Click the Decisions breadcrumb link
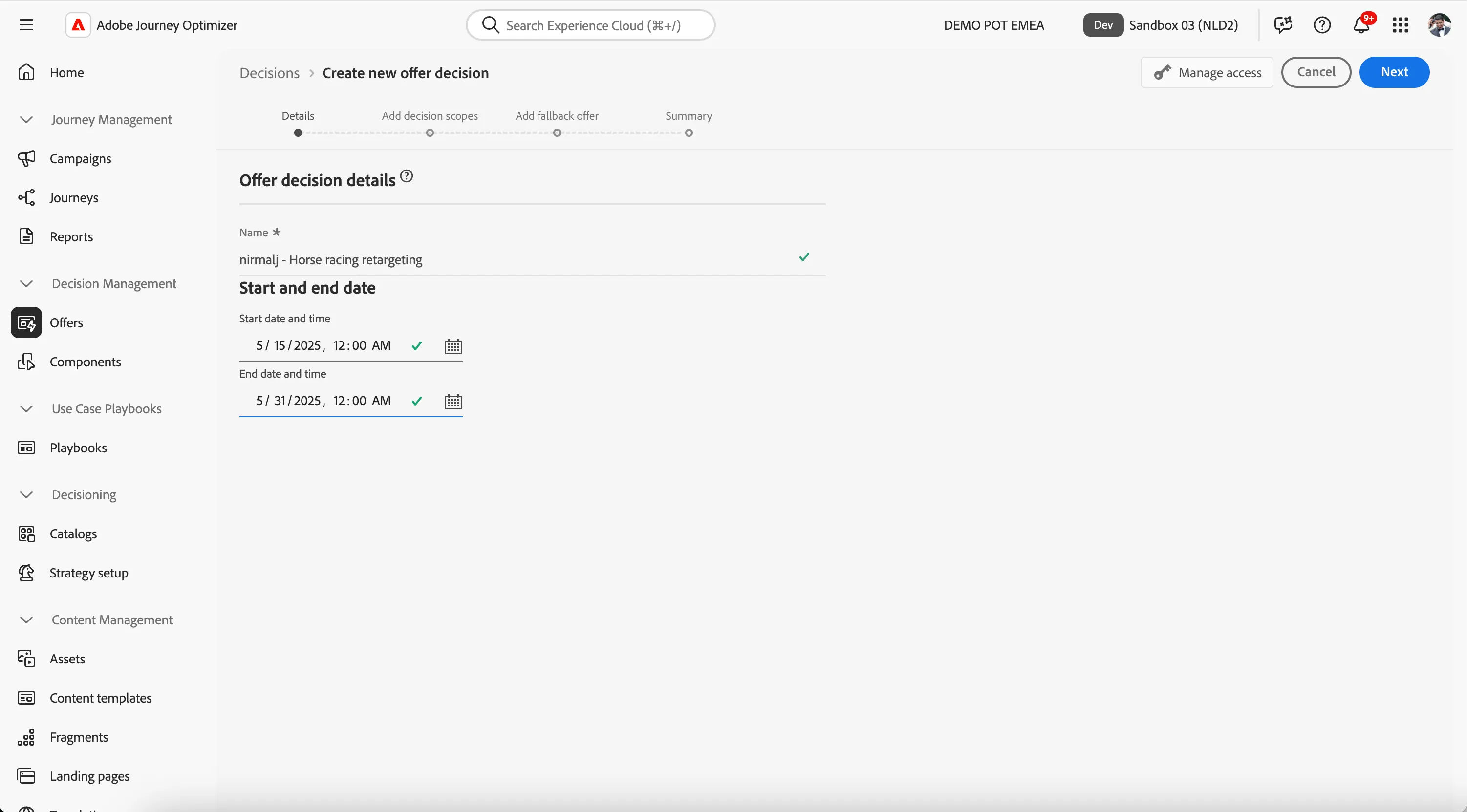This screenshot has height=812, width=1467. pos(269,73)
